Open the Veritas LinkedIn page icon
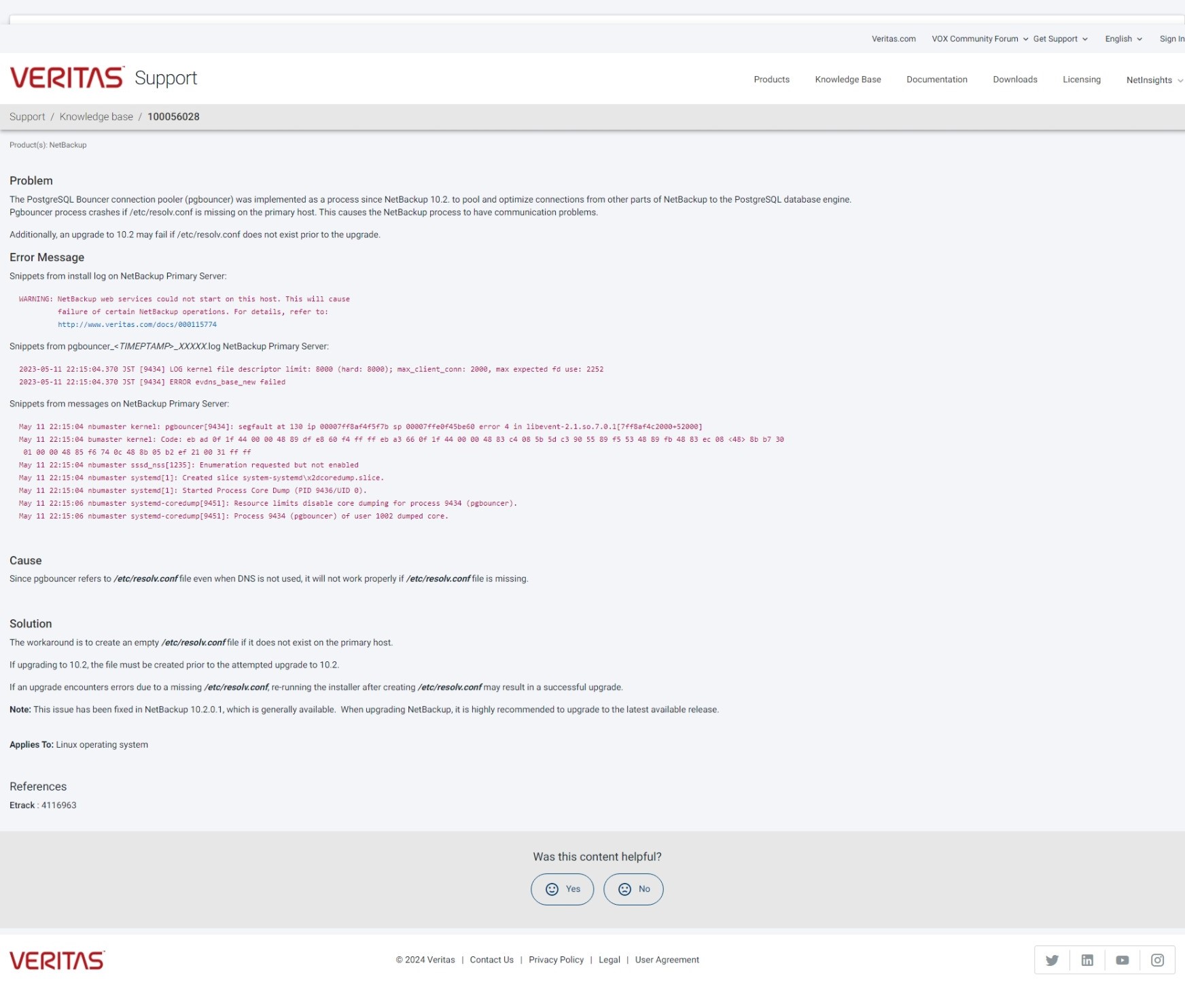 coord(1087,960)
